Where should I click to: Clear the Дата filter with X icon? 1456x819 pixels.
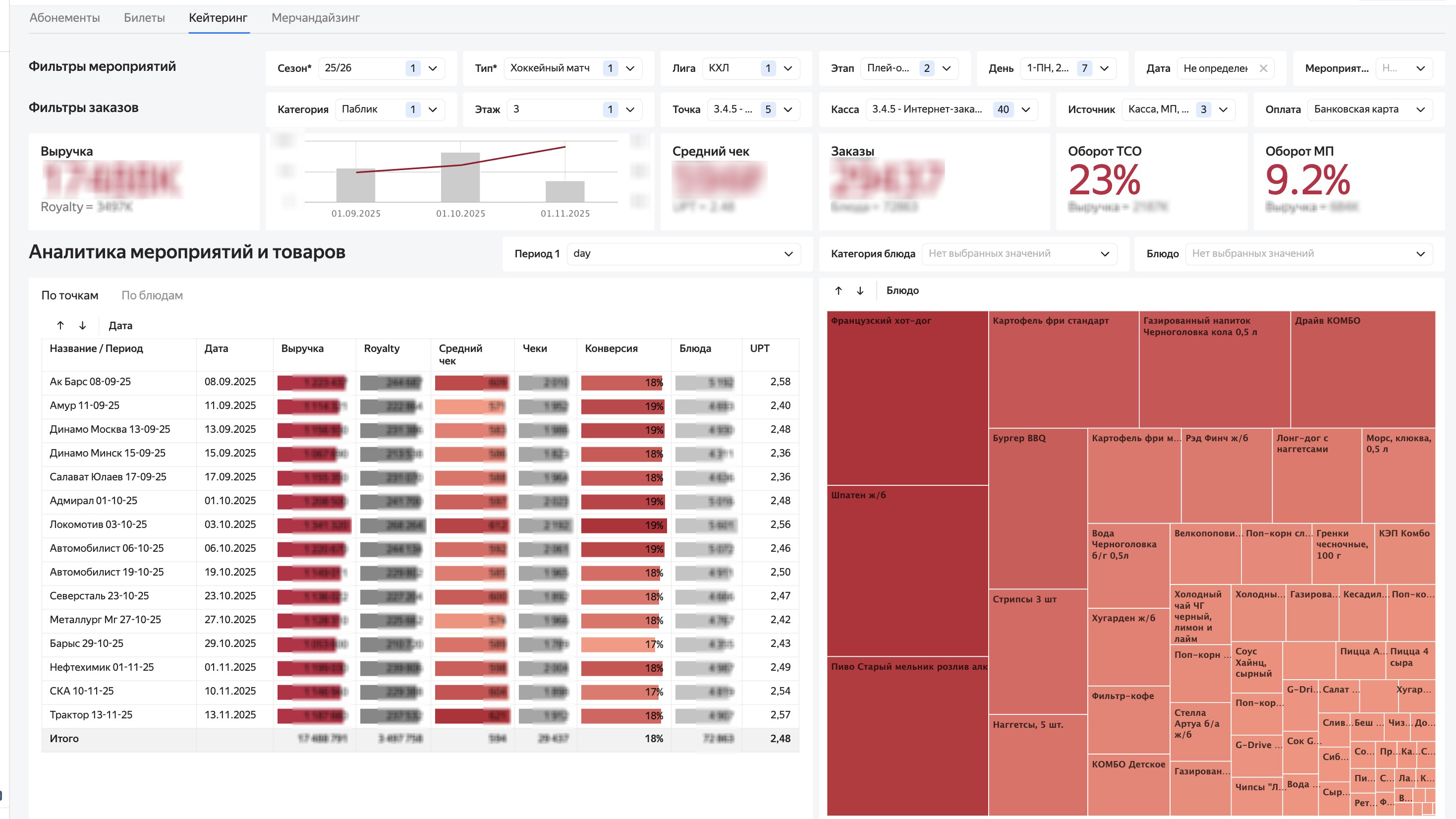click(x=1263, y=68)
